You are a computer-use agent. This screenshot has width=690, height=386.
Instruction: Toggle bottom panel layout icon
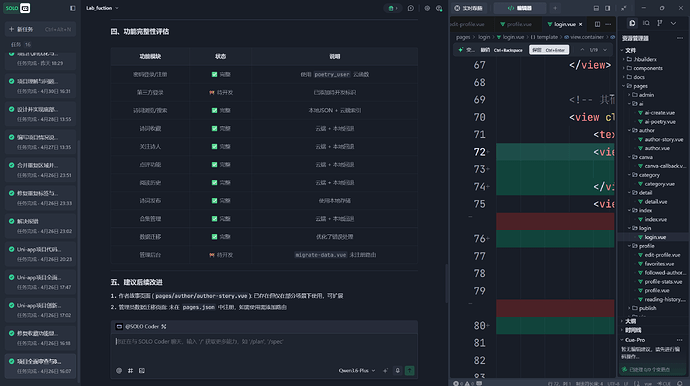[x=596, y=8]
